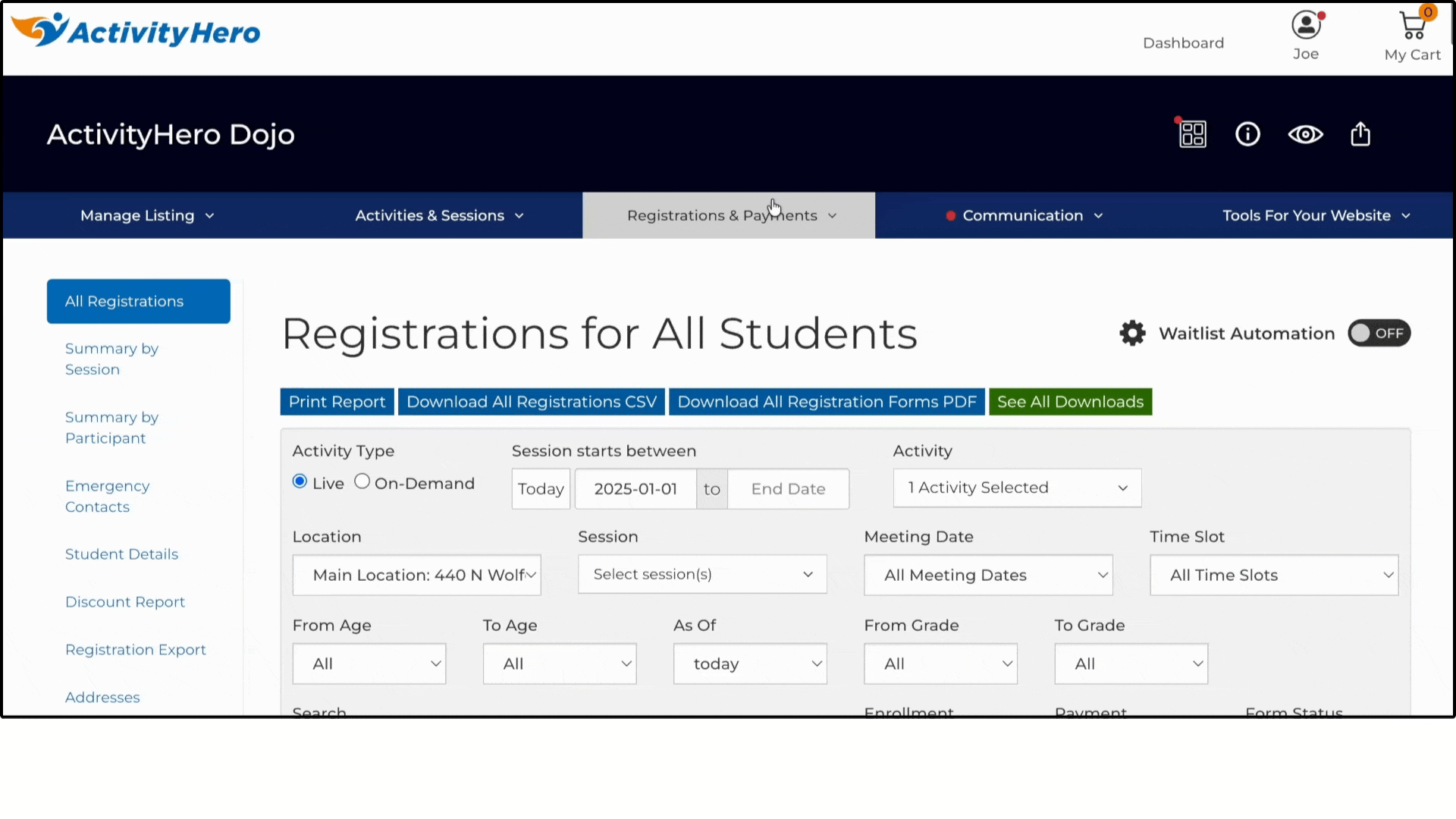Click the End Date input field
Screen dimensions: 1456x819
tap(789, 489)
